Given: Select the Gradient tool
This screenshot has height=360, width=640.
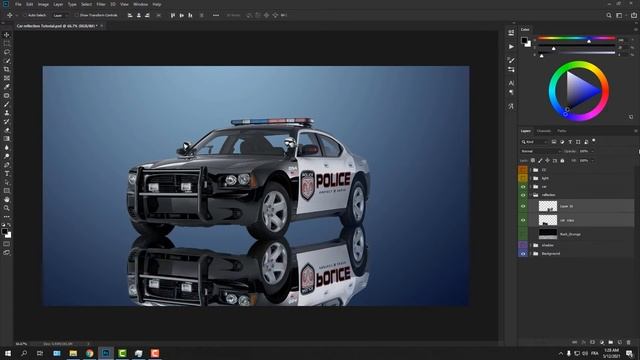Looking at the screenshot, I should tap(7, 138).
